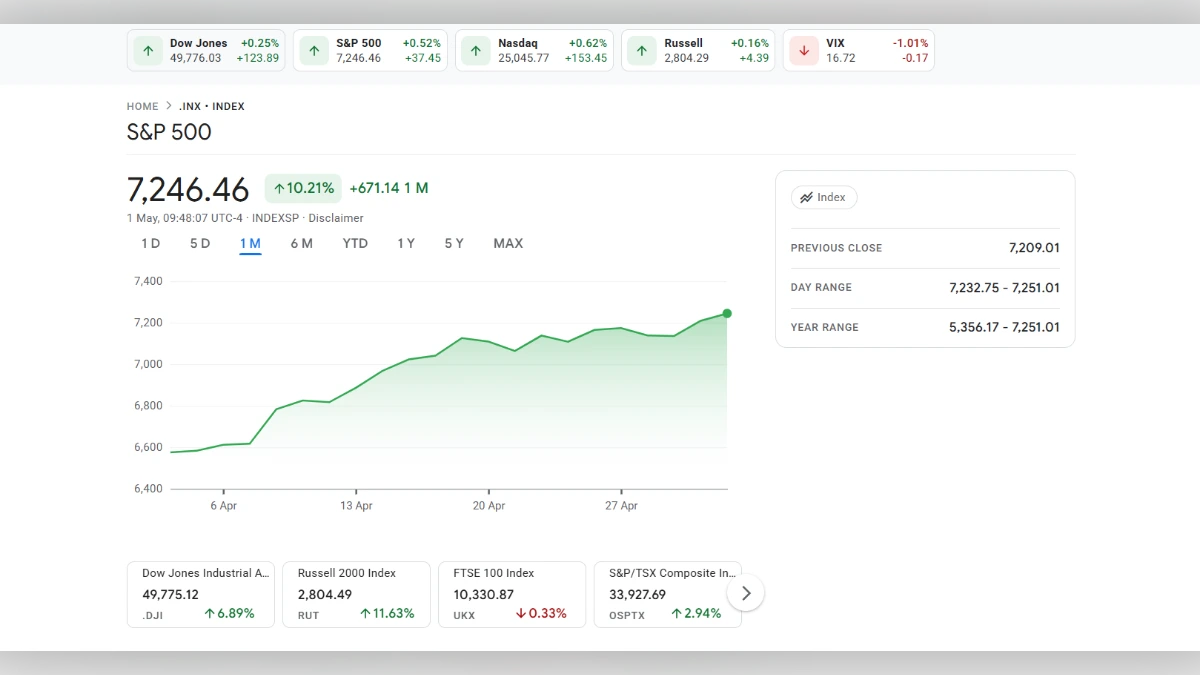Click the S&P 500 page heading

[x=169, y=132]
